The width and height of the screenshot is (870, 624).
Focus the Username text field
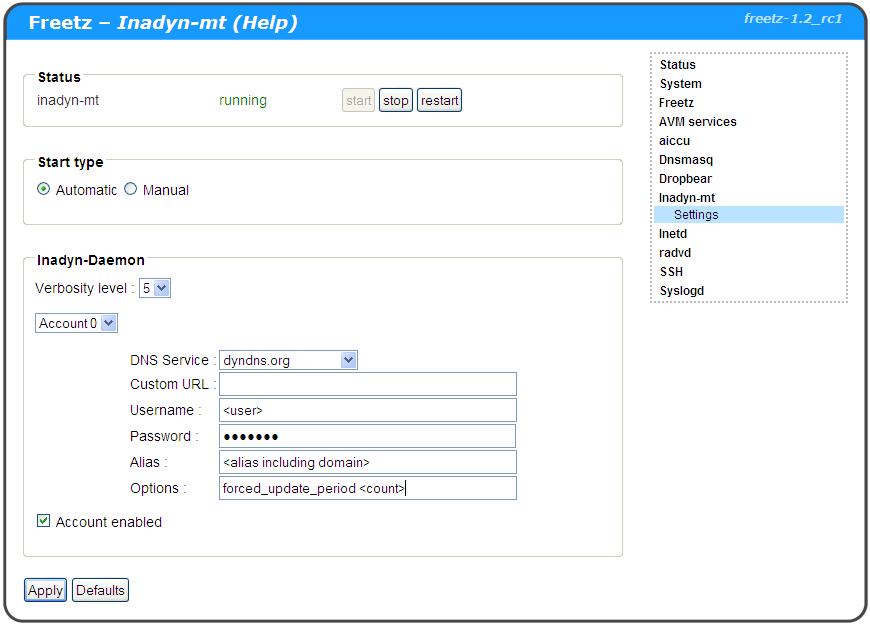coord(367,410)
